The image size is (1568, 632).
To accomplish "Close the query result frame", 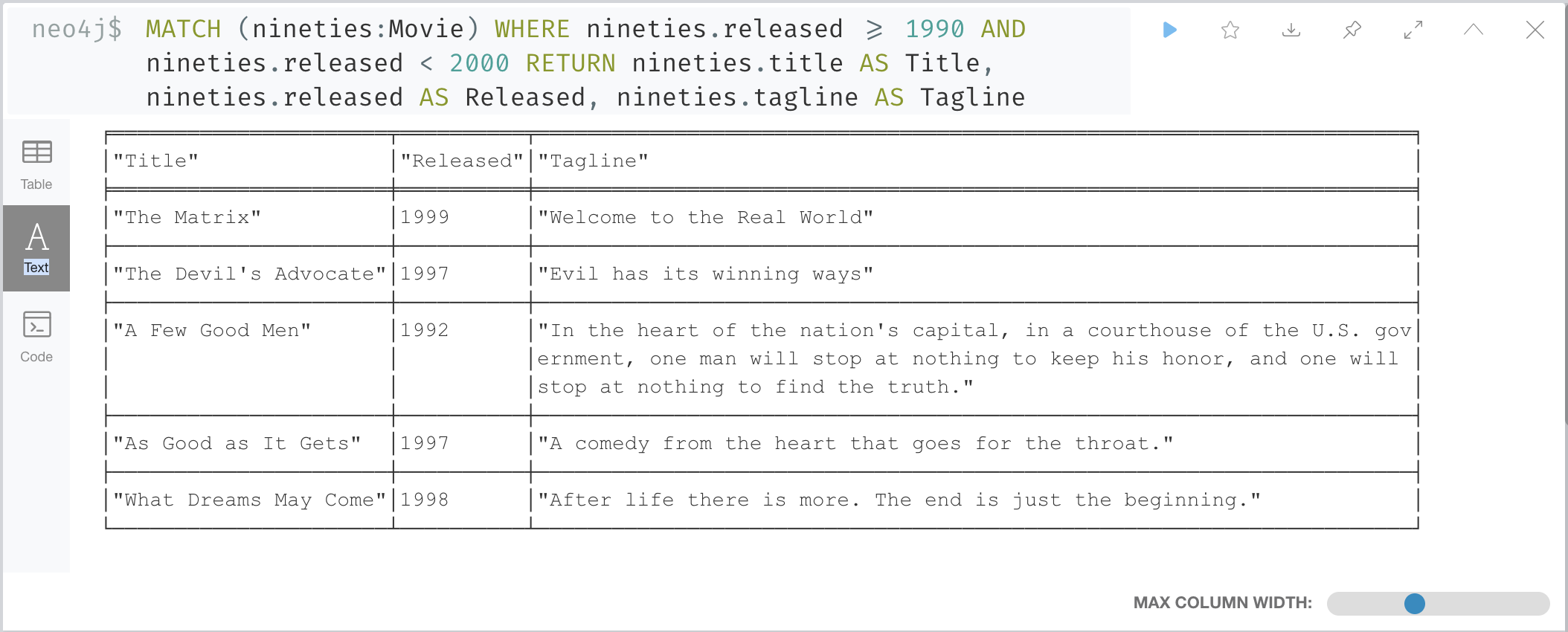I will pyautogui.click(x=1535, y=30).
